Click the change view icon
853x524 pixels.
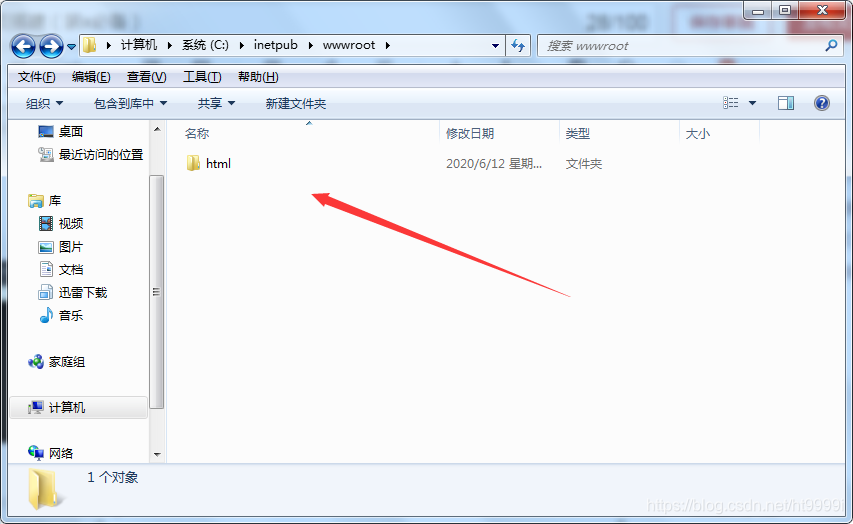731,103
